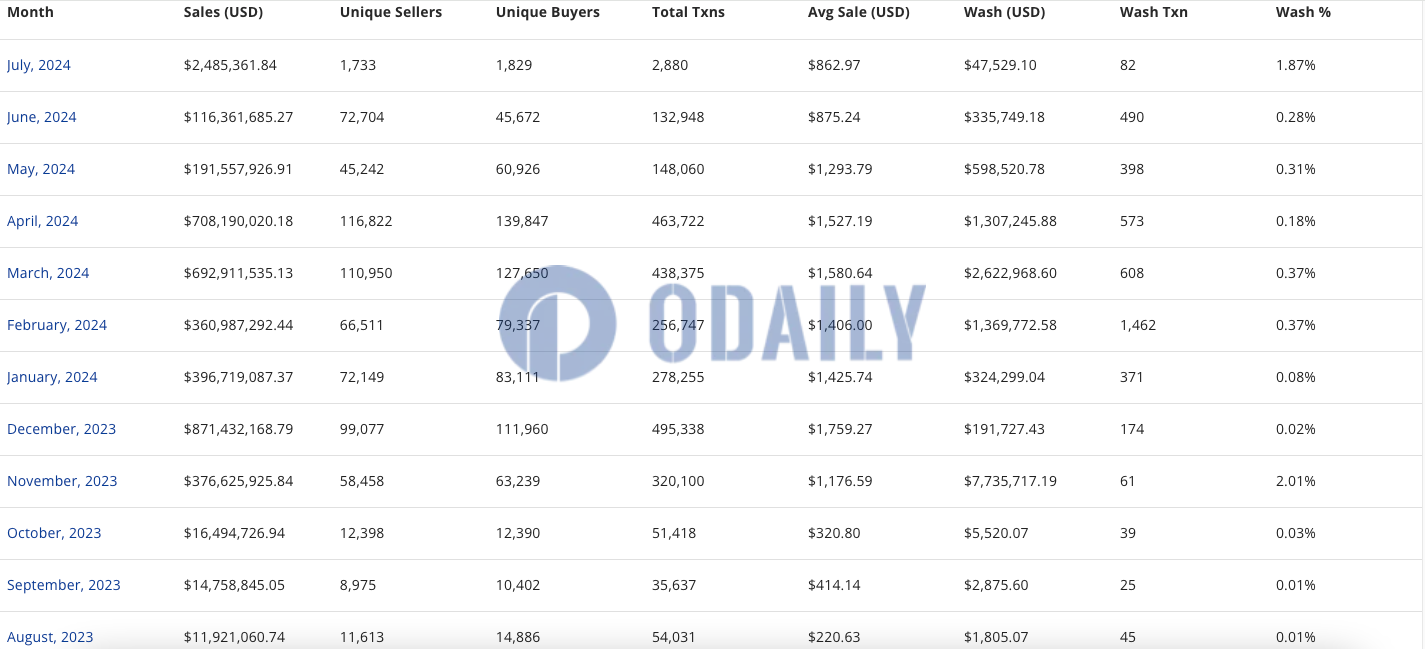Open the June, 2024 month link
Viewport: 1425px width, 649px height.
[x=42, y=117]
